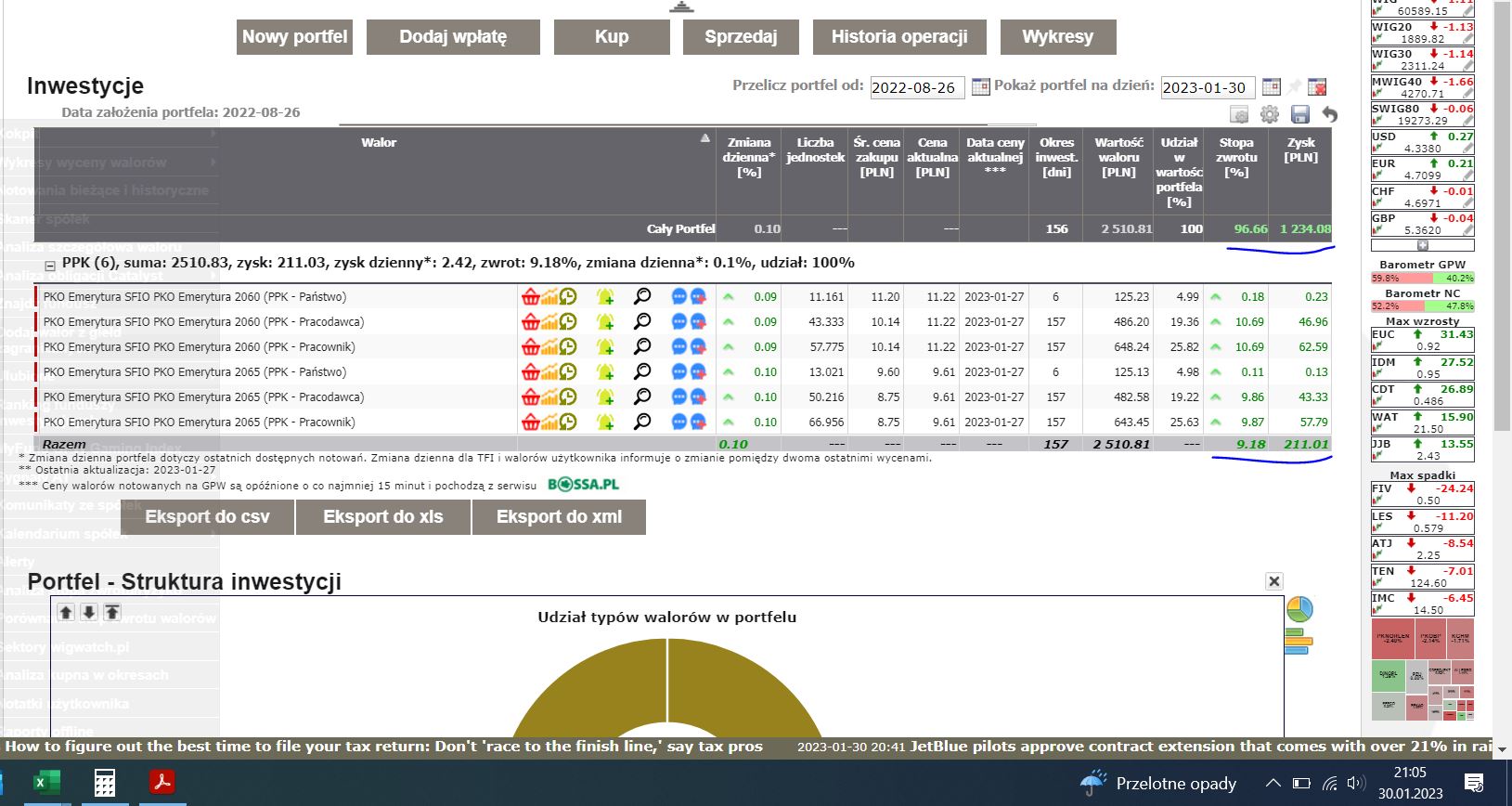This screenshot has width=1512, height=806.
Task: Add alert bell for Emerytura 2060 Pracodawca row
Action: tap(605, 321)
